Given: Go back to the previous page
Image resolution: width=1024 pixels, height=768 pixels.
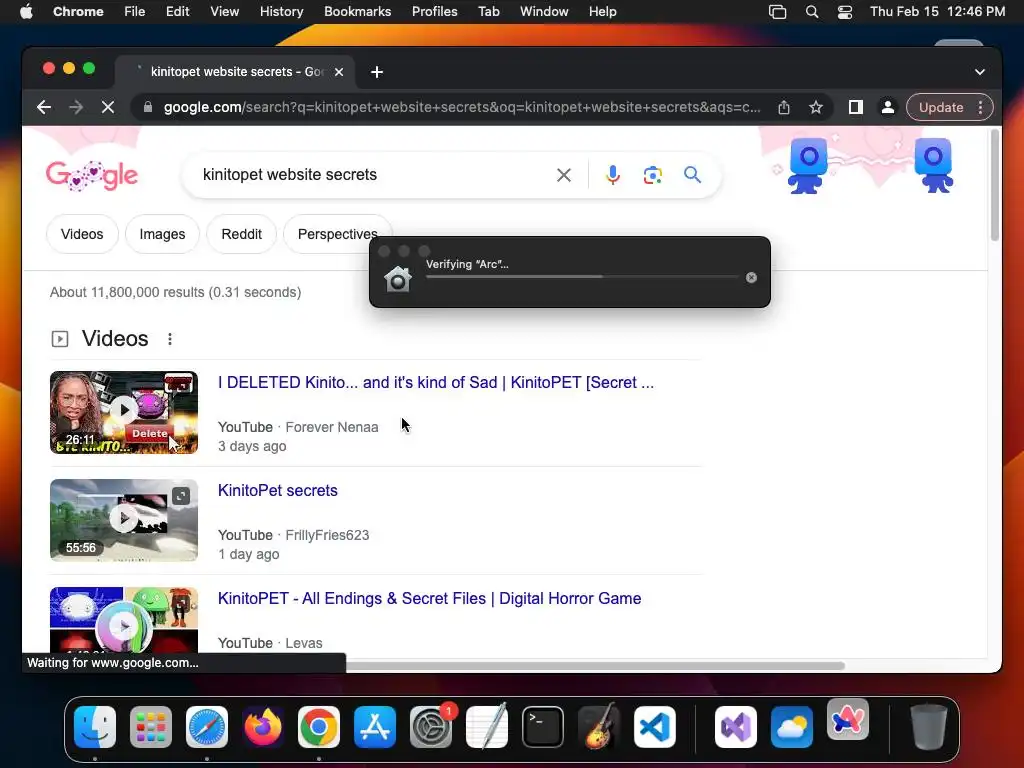Looking at the screenshot, I should 44,107.
